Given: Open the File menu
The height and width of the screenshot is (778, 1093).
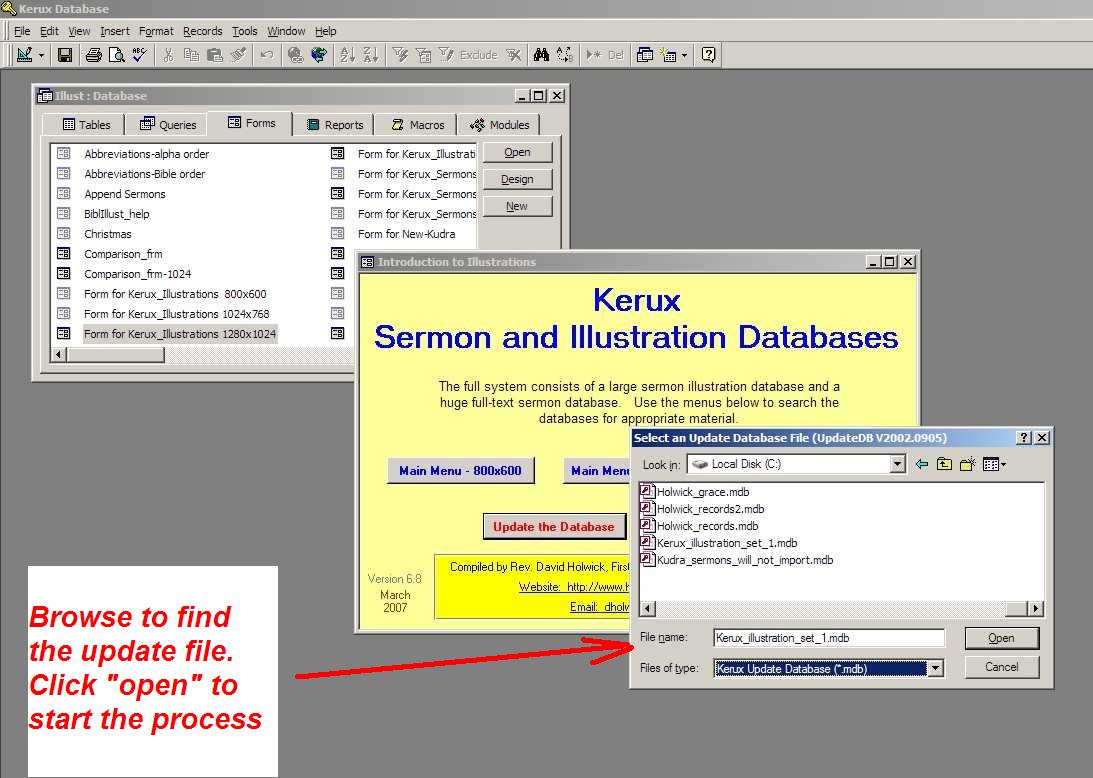Looking at the screenshot, I should tap(22, 31).
